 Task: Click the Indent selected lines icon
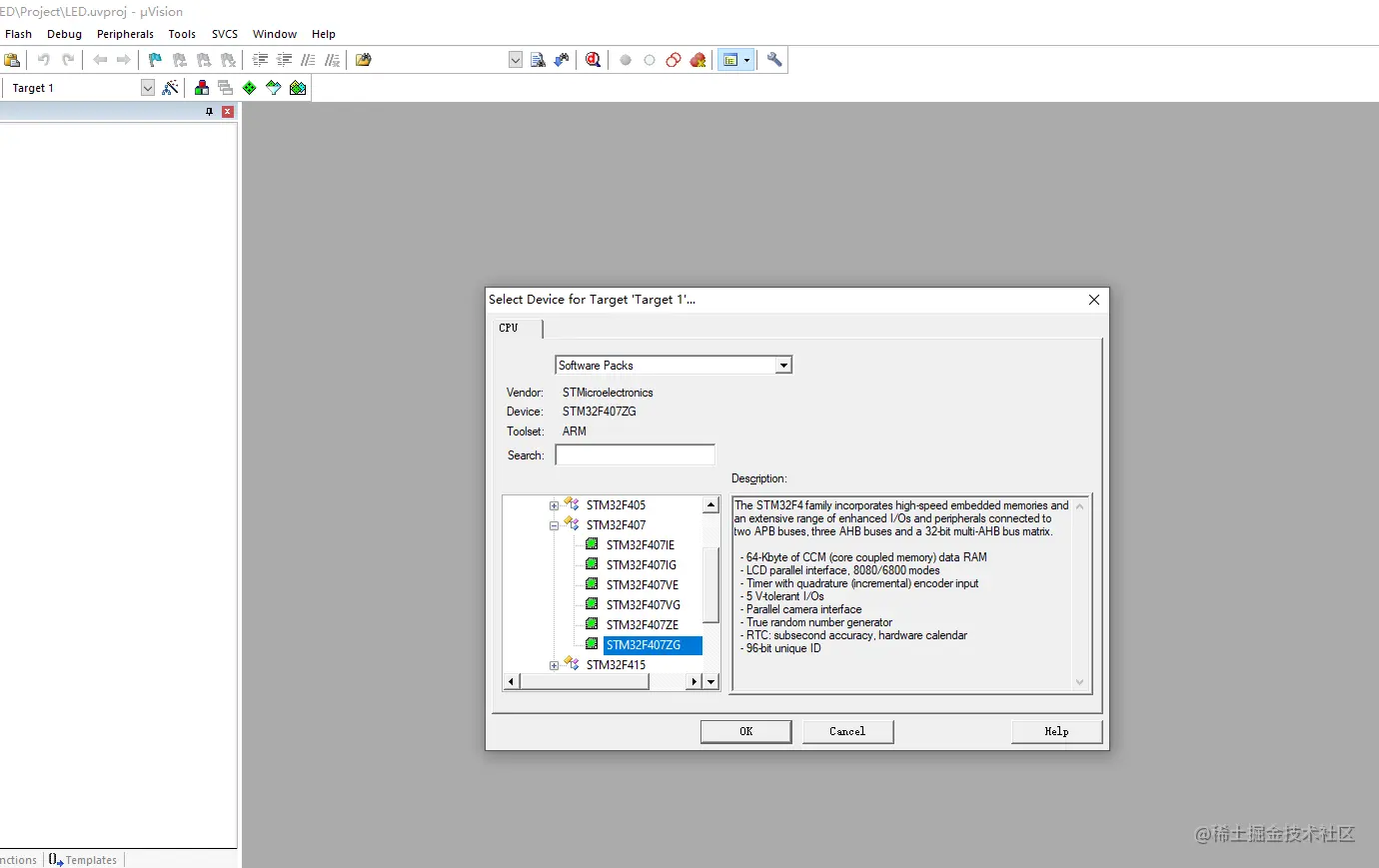pyautogui.click(x=260, y=60)
